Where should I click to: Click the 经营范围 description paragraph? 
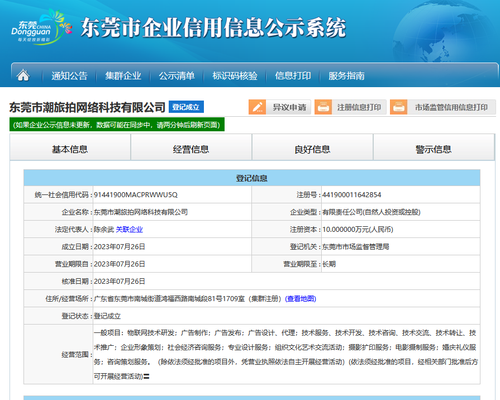point(286,355)
